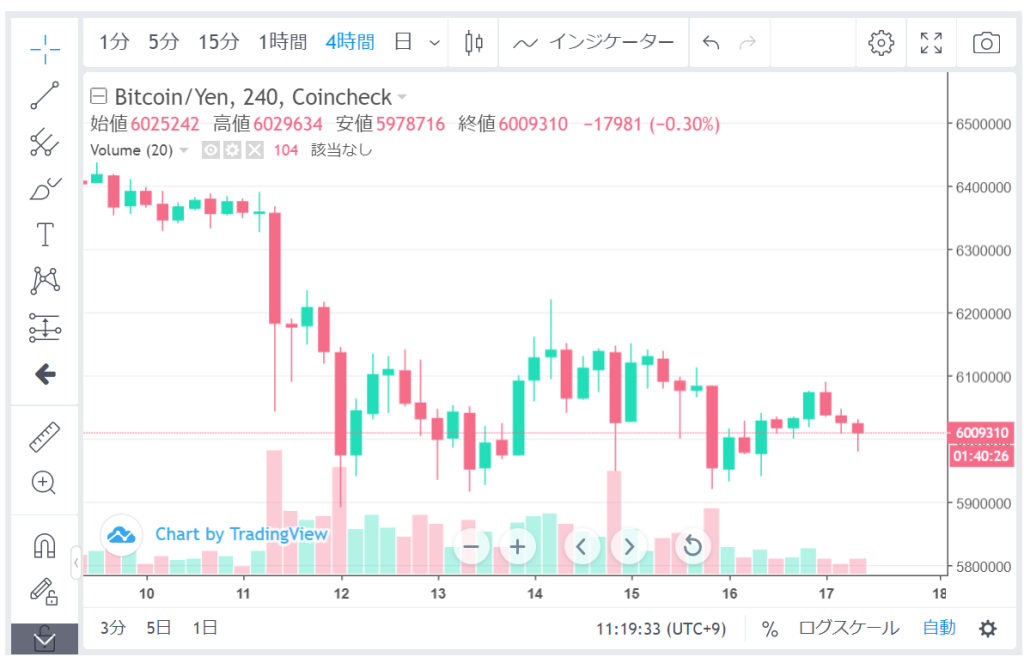Screen dimensions: 1024x663
Task: Activate the zoom in magnifier tool
Action: click(44, 483)
